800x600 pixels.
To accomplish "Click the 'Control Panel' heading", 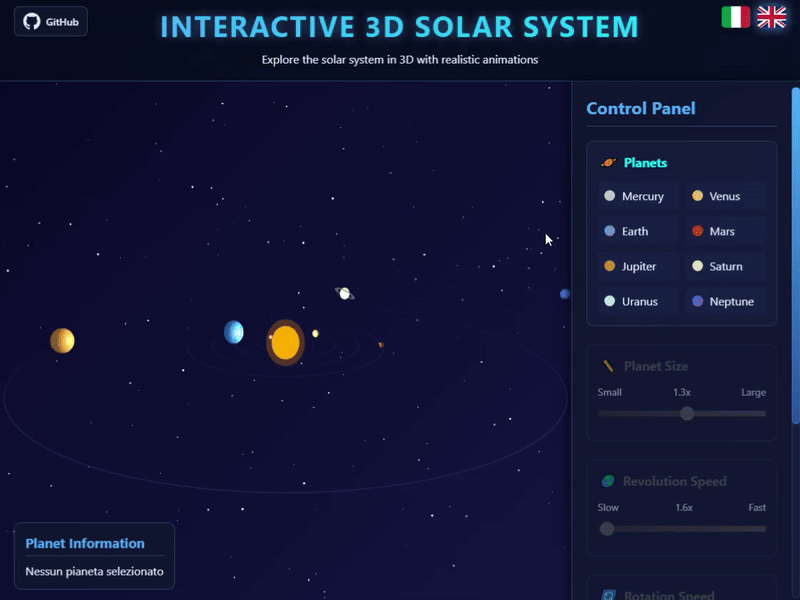I will click(x=640, y=108).
